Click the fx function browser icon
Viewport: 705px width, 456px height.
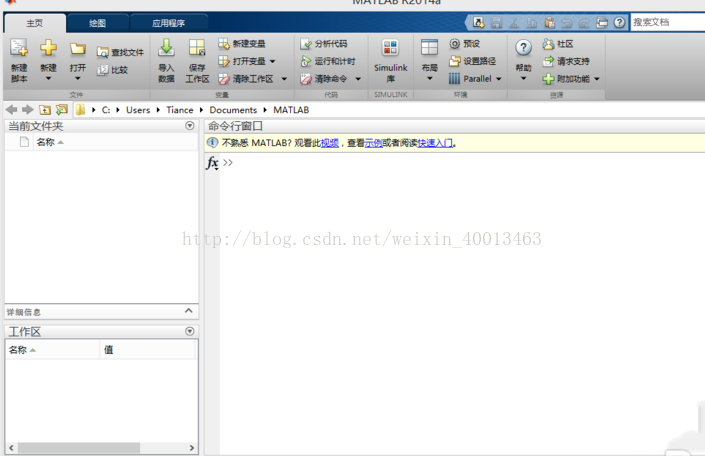coord(212,162)
